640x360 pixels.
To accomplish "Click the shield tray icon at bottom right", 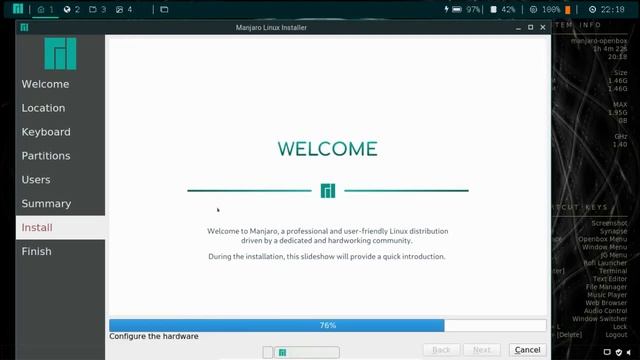I will (619, 352).
